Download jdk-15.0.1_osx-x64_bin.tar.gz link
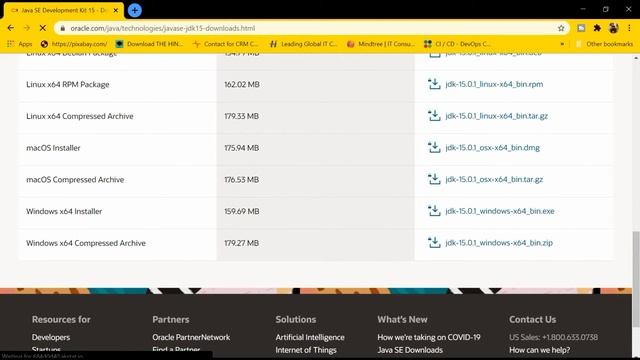Screen dimensions: 640x360 tap(494, 179)
